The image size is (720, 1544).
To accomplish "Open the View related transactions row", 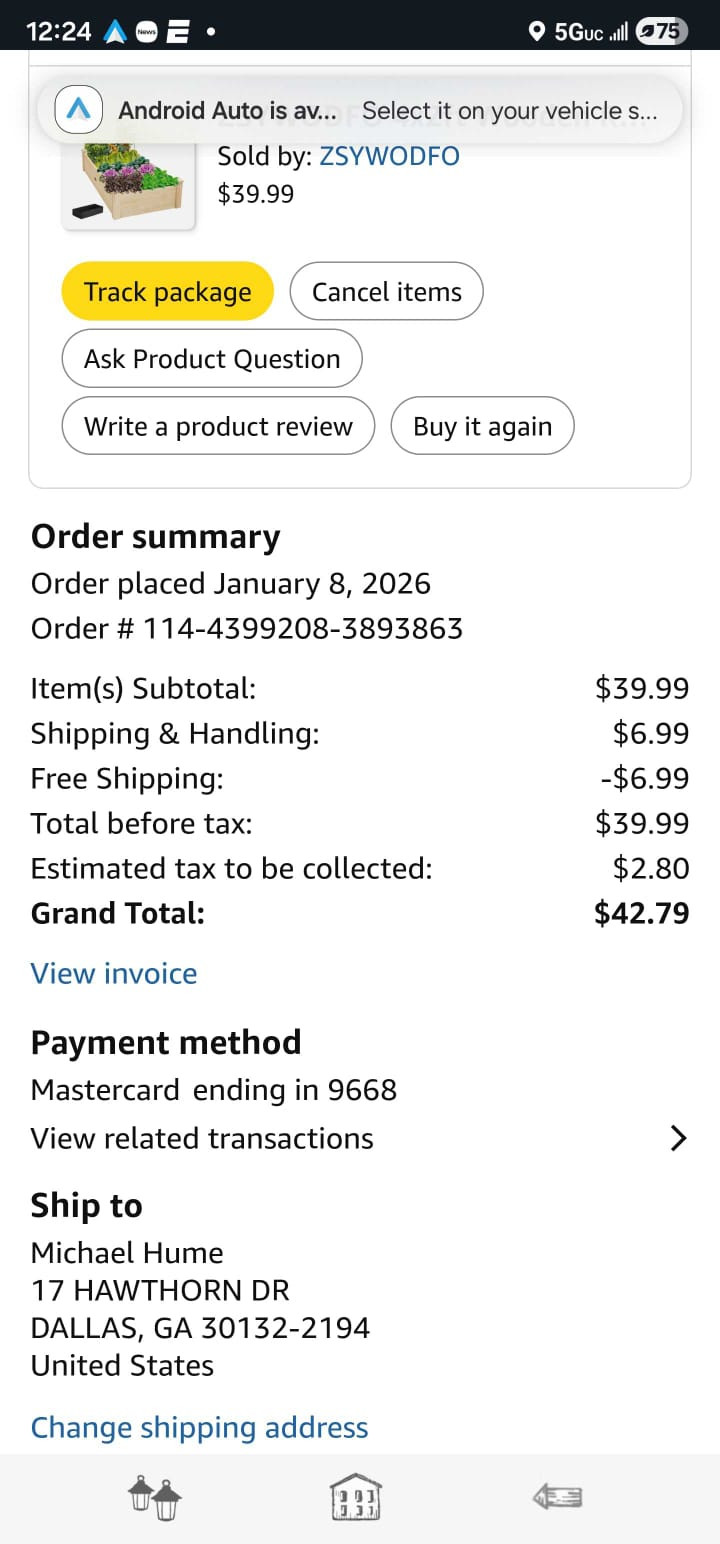I will click(202, 1138).
